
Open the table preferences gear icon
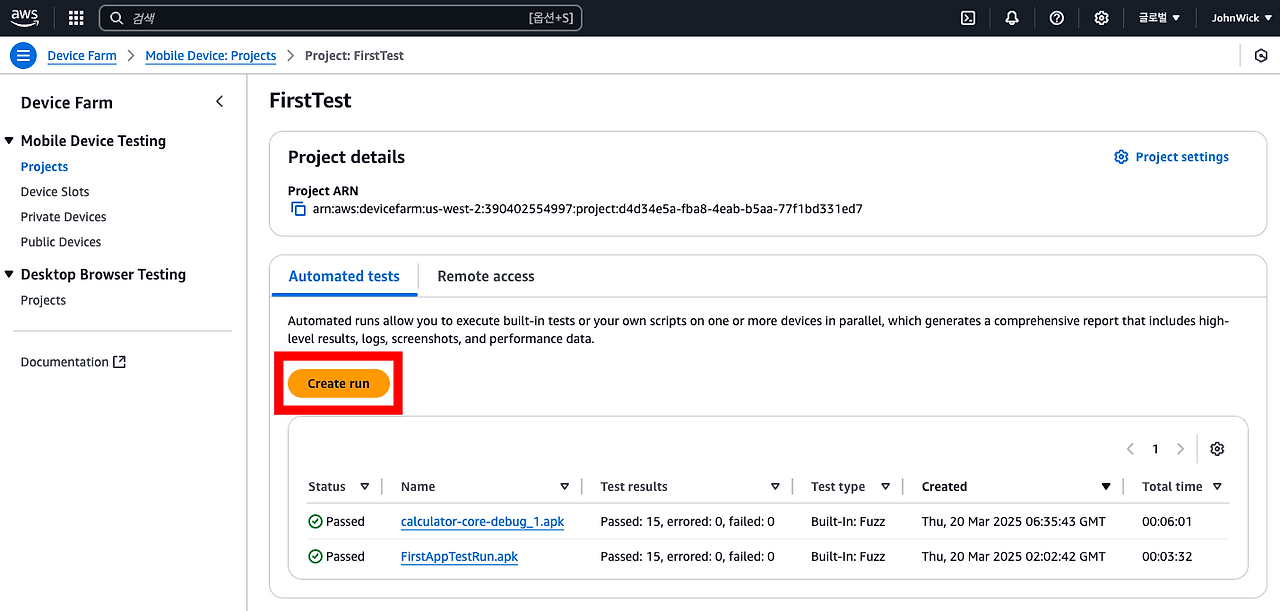(x=1217, y=449)
